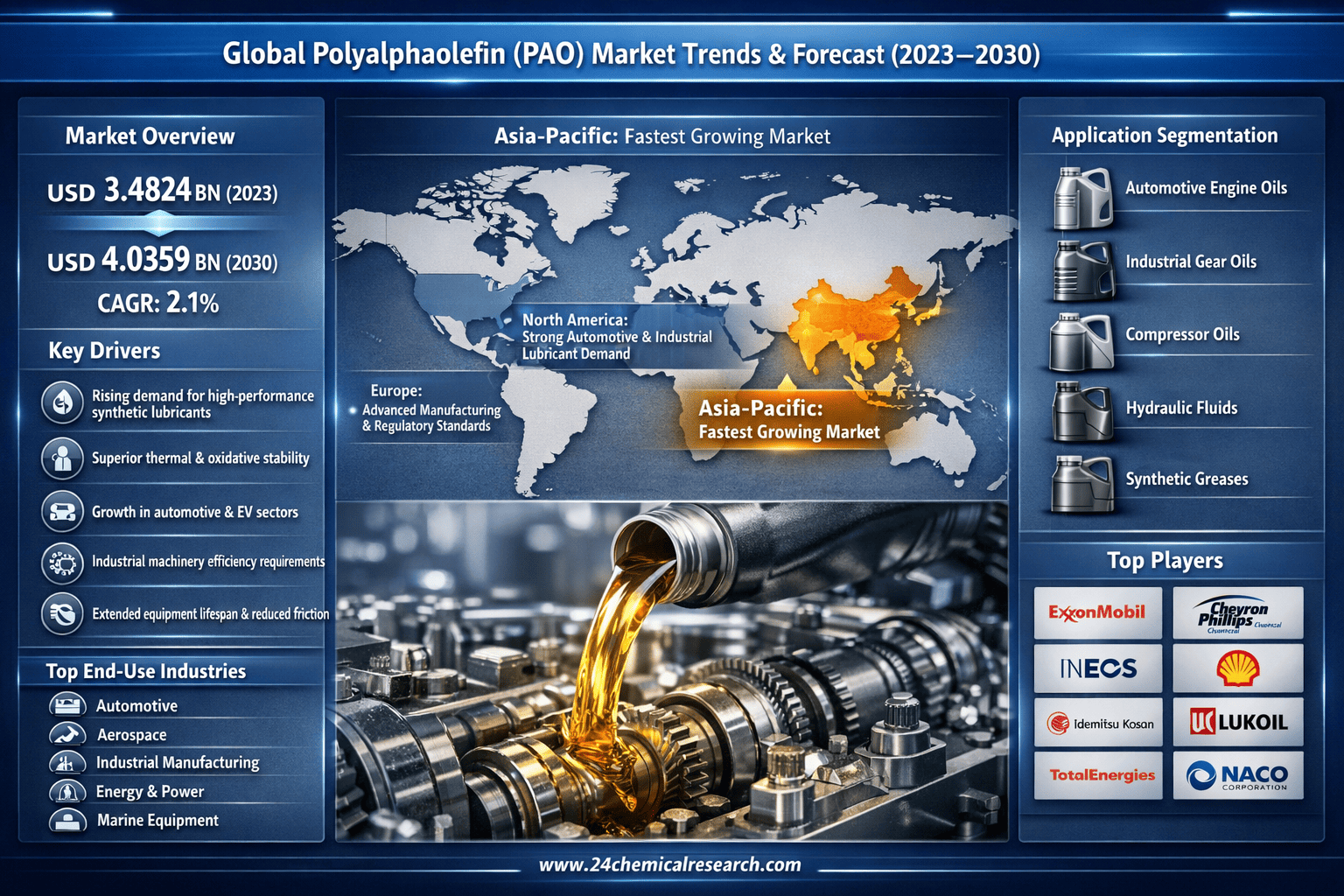This screenshot has height=896, width=1344.
Task: Click the LUKOIL logo tile
Action: tap(1237, 722)
